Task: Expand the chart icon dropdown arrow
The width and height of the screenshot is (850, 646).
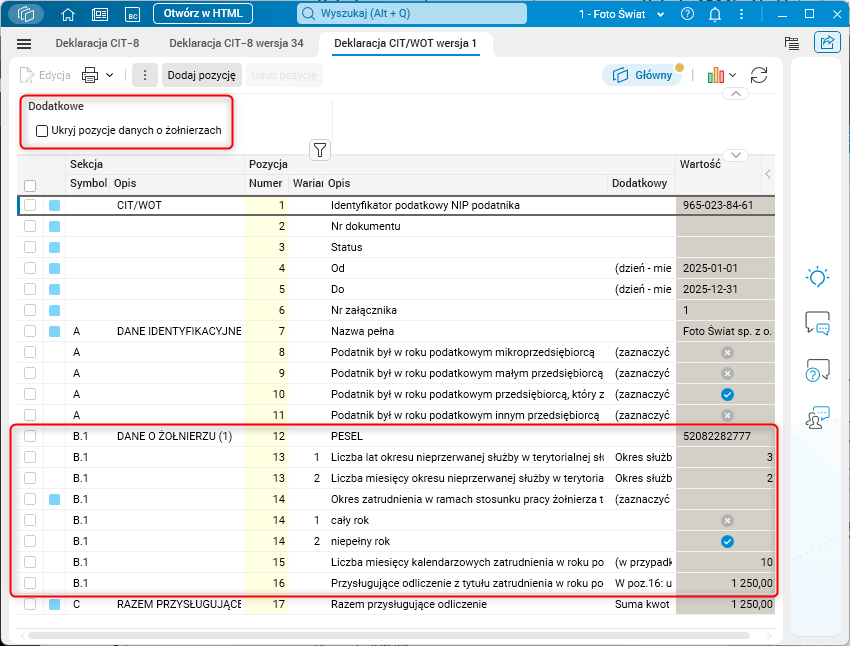Action: (x=732, y=75)
